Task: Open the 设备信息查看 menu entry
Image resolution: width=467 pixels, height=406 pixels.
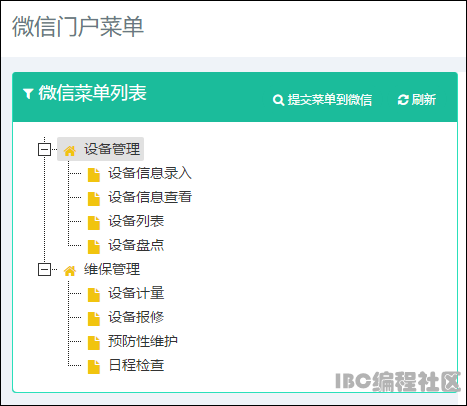Action: [150, 197]
